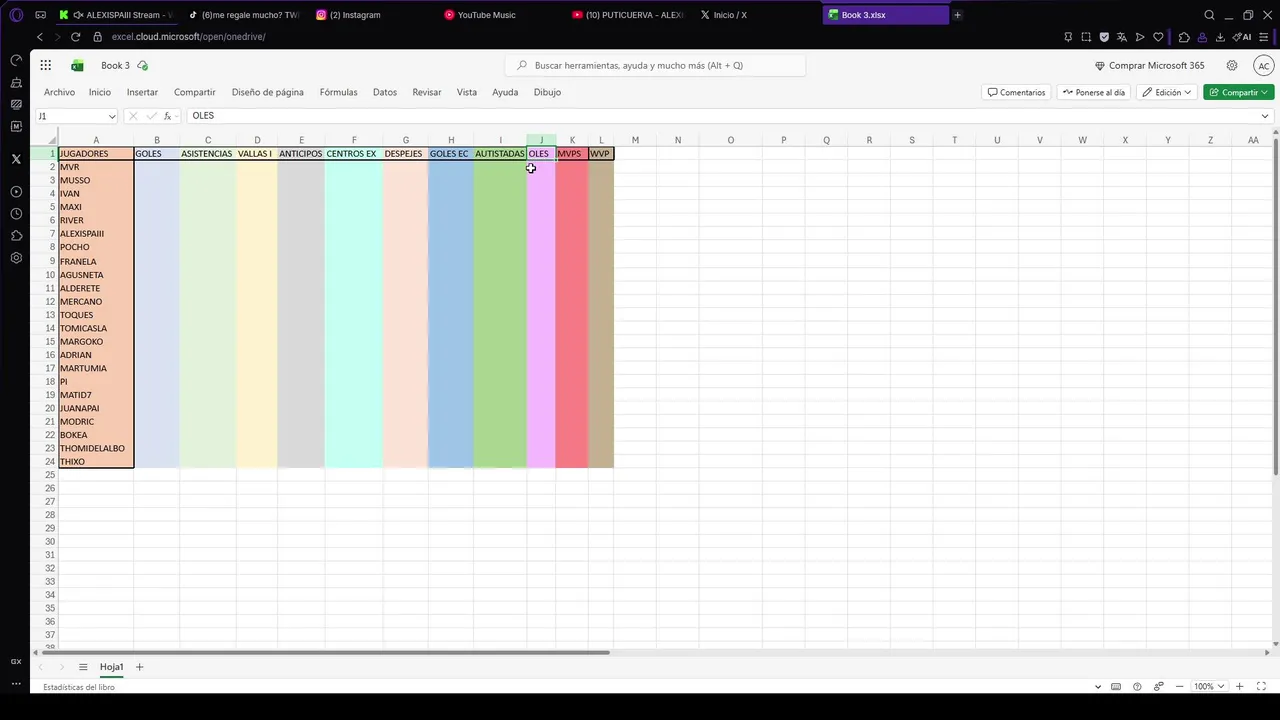The height and width of the screenshot is (720, 1280).
Task: Select the Hoja1 sheet tab
Action: click(111, 667)
